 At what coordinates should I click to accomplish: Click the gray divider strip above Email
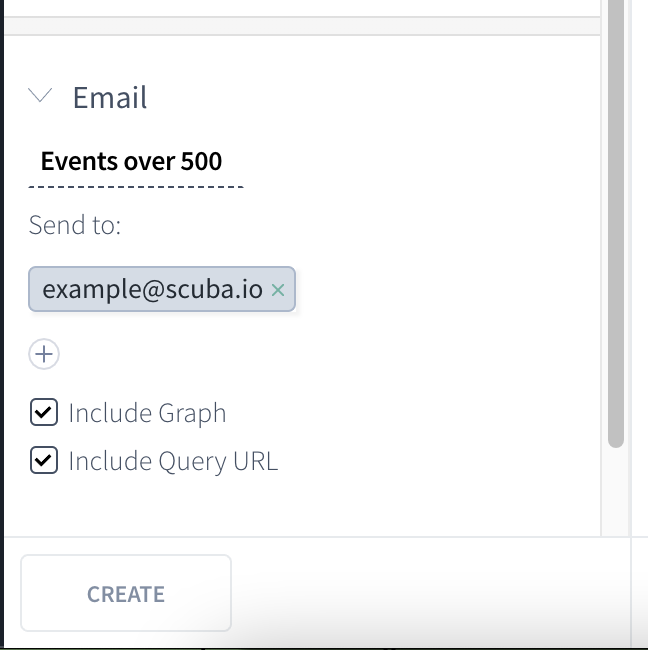pos(302,26)
